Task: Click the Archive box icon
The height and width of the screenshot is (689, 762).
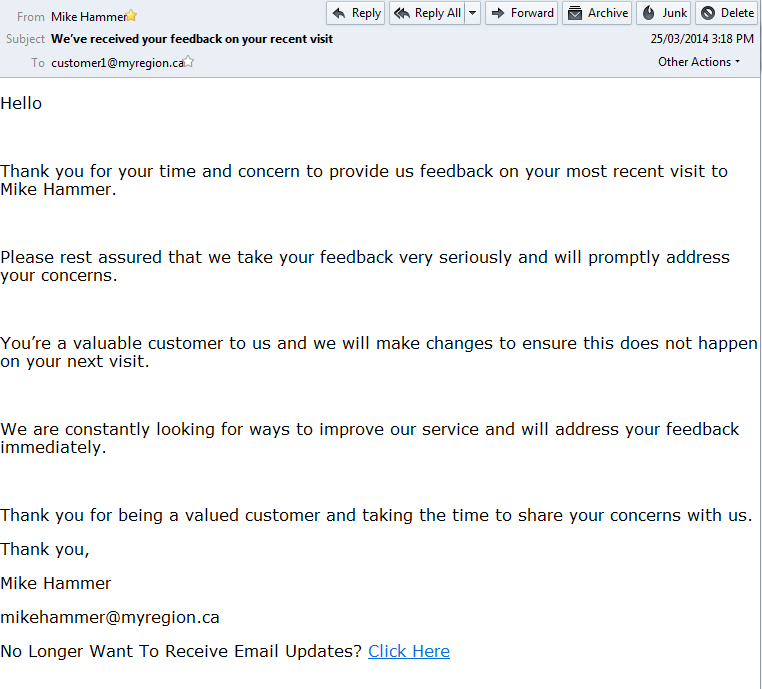Action: 575,13
